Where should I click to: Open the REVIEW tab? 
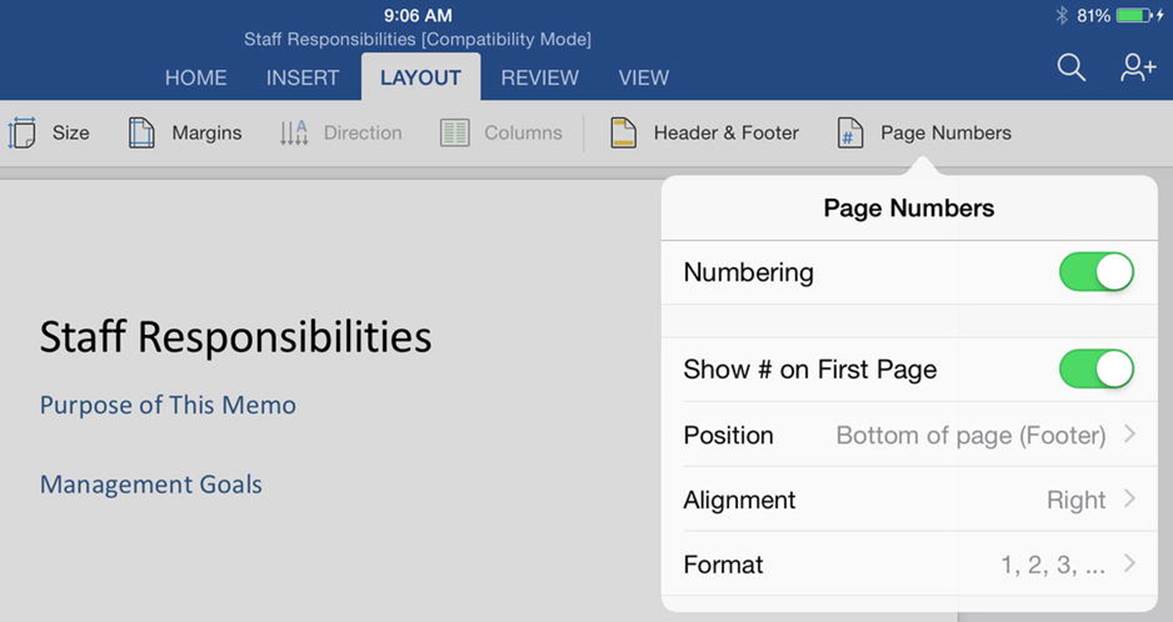pos(540,78)
